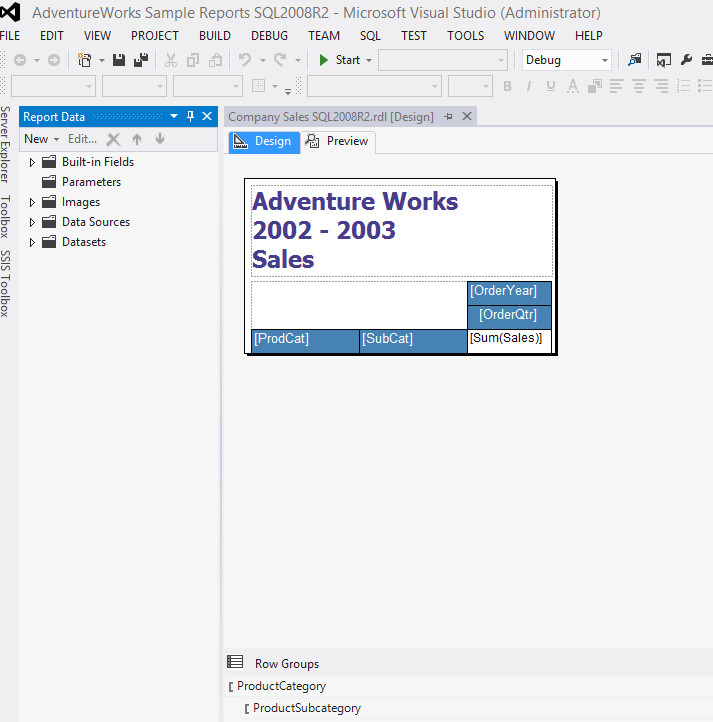Open the SSIS Toolbox side tab
Image resolution: width=713 pixels, height=722 pixels.
(x=6, y=284)
